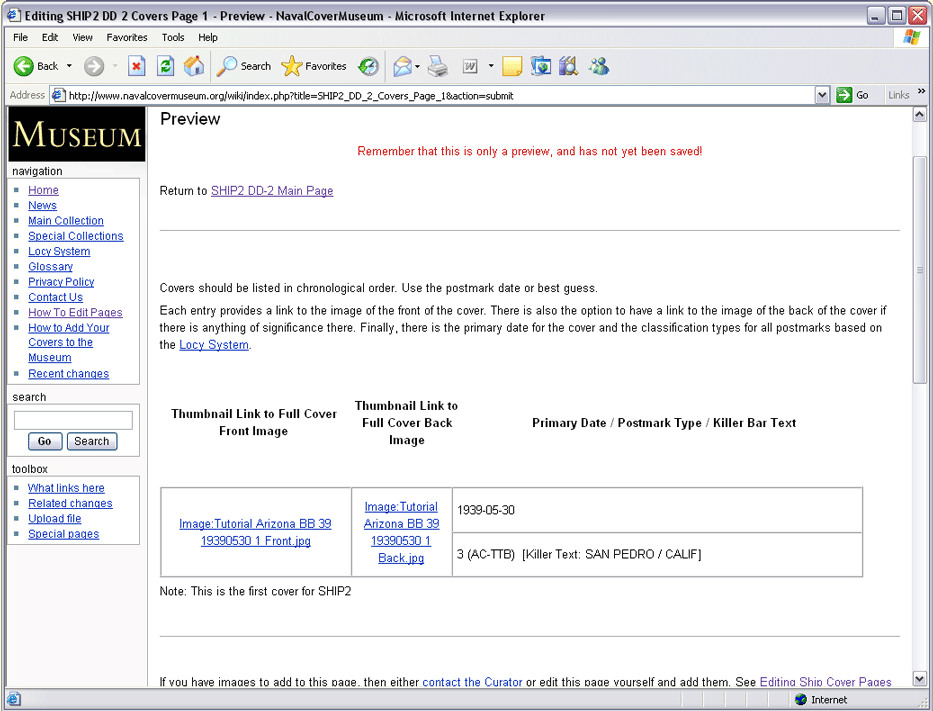Click the vertical scrollbar down arrow
Screen dimensions: 933x711
pos(920,679)
